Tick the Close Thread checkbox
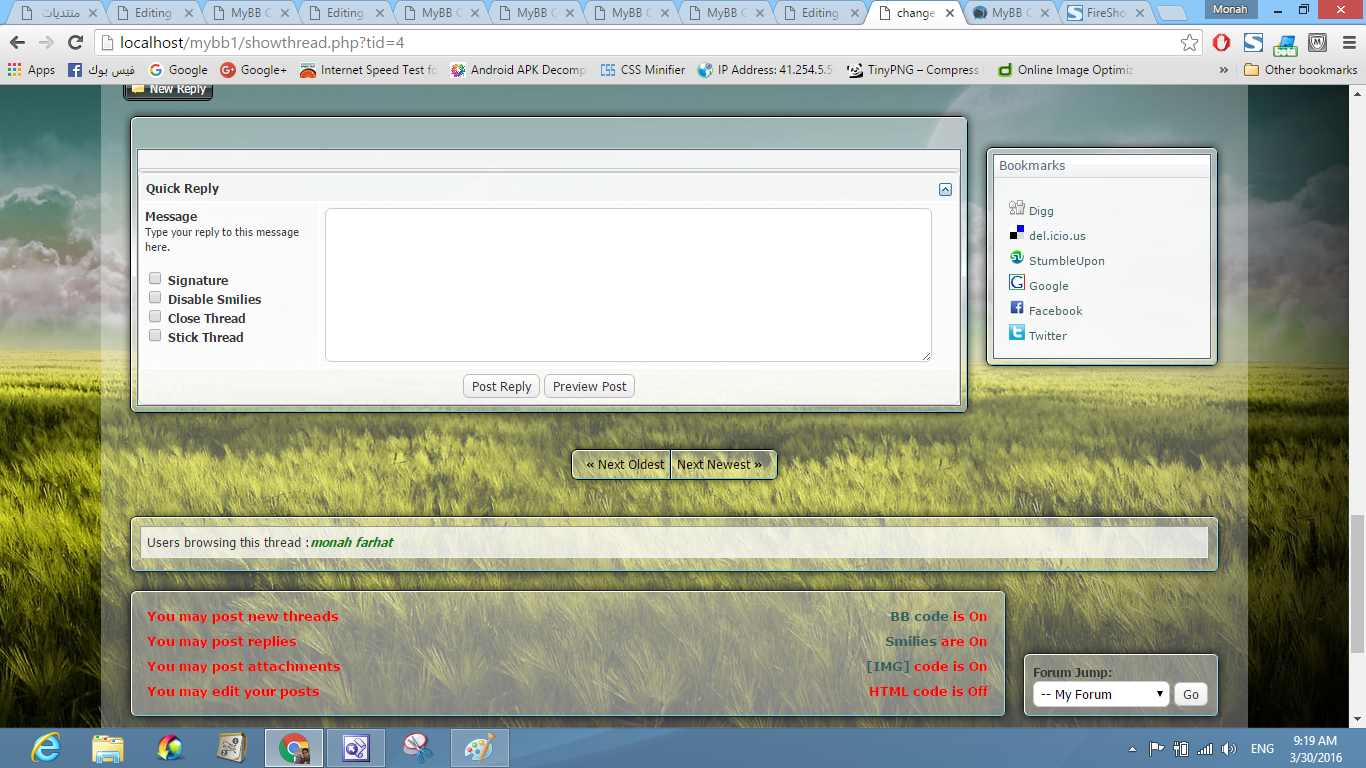Viewport: 1366px width, 768px height. click(155, 317)
